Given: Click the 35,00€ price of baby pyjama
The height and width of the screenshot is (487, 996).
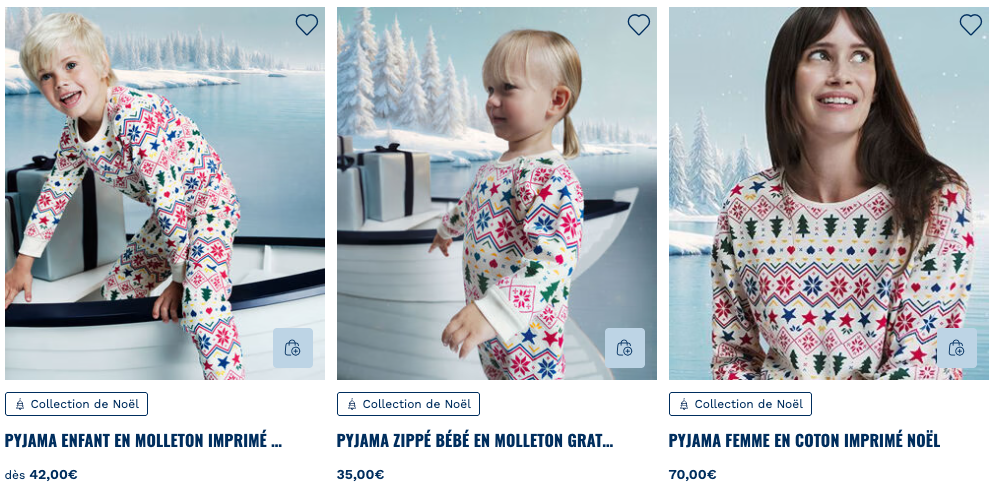Looking at the screenshot, I should point(360,475).
